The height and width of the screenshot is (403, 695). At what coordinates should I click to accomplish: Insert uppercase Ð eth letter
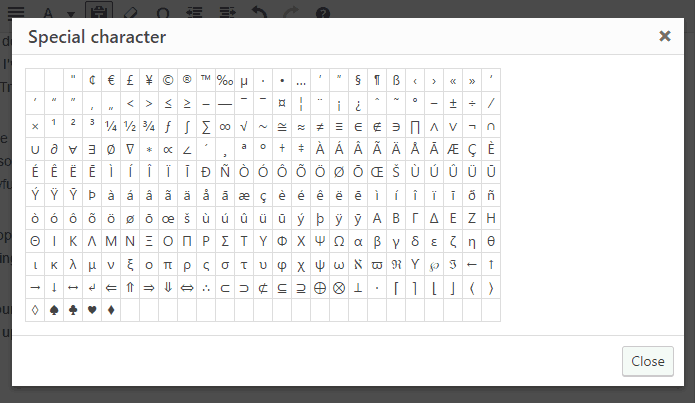click(206, 172)
